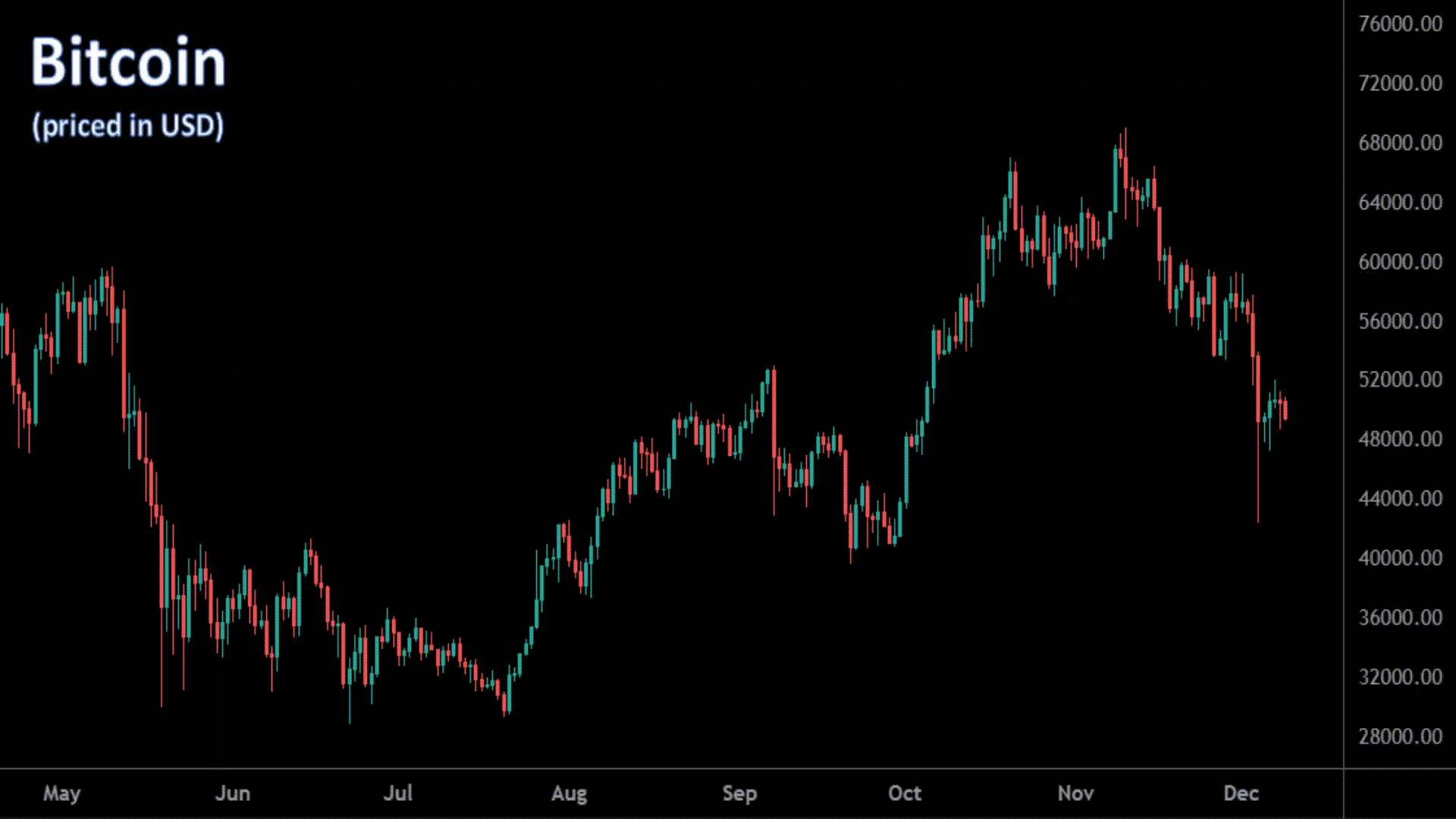Click the 60000.00 price label

coord(1400,262)
